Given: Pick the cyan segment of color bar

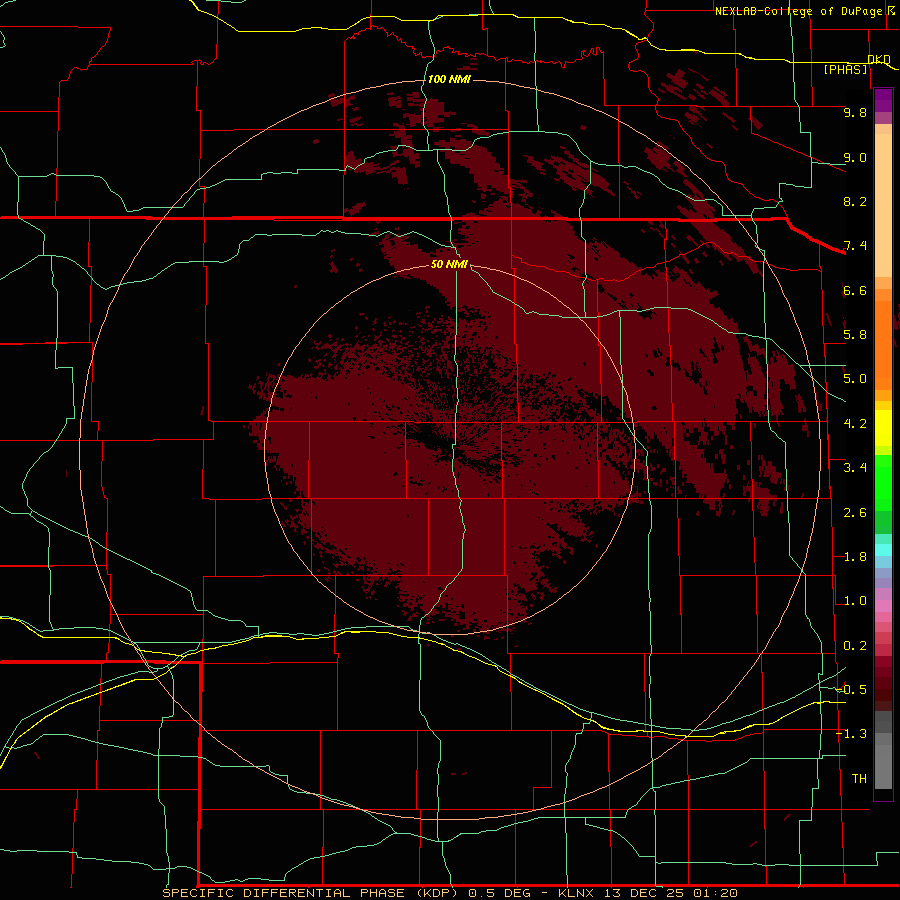Looking at the screenshot, I should (883, 550).
